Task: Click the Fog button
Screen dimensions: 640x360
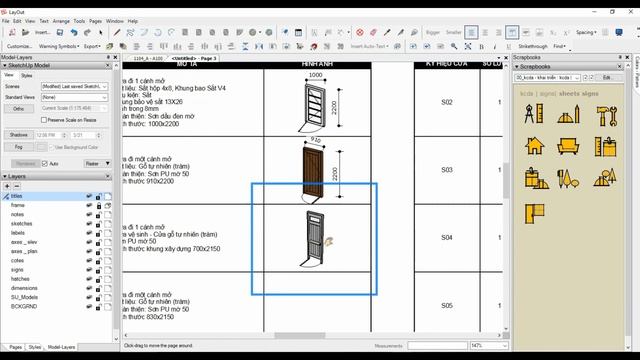Action: coord(18,147)
